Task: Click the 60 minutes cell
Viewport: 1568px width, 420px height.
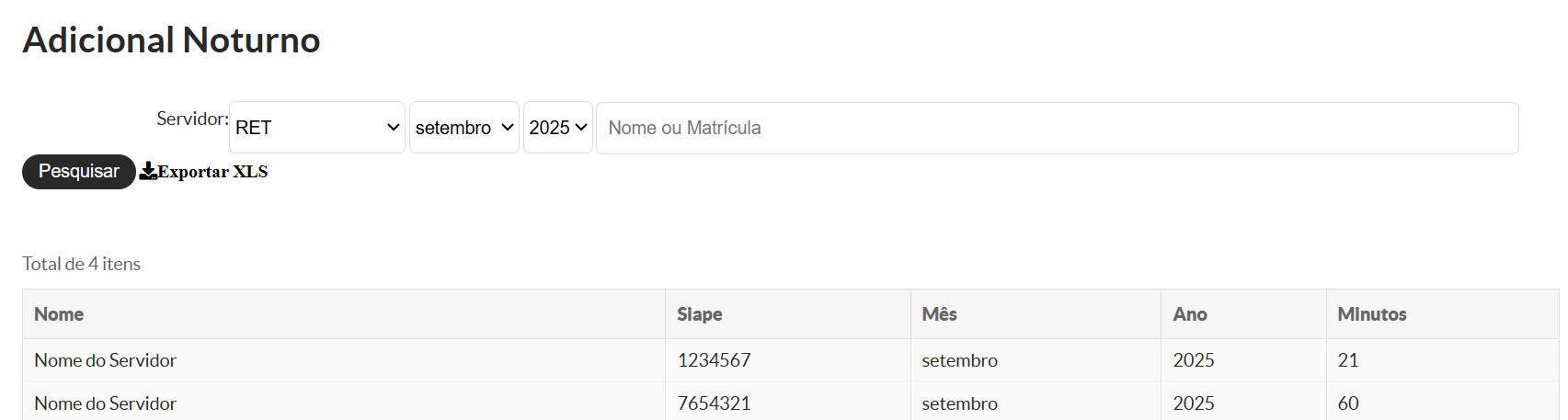Action: [x=1347, y=403]
